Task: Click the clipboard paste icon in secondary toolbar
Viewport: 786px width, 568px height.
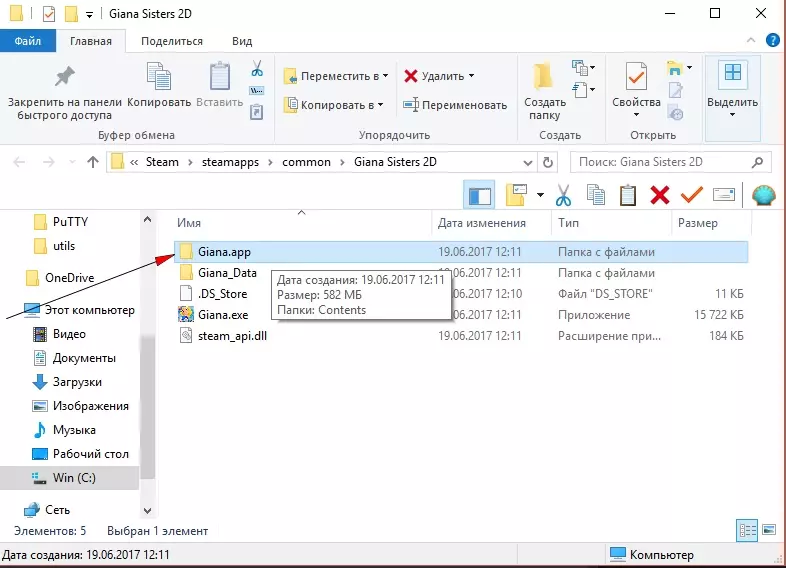Action: click(x=628, y=195)
